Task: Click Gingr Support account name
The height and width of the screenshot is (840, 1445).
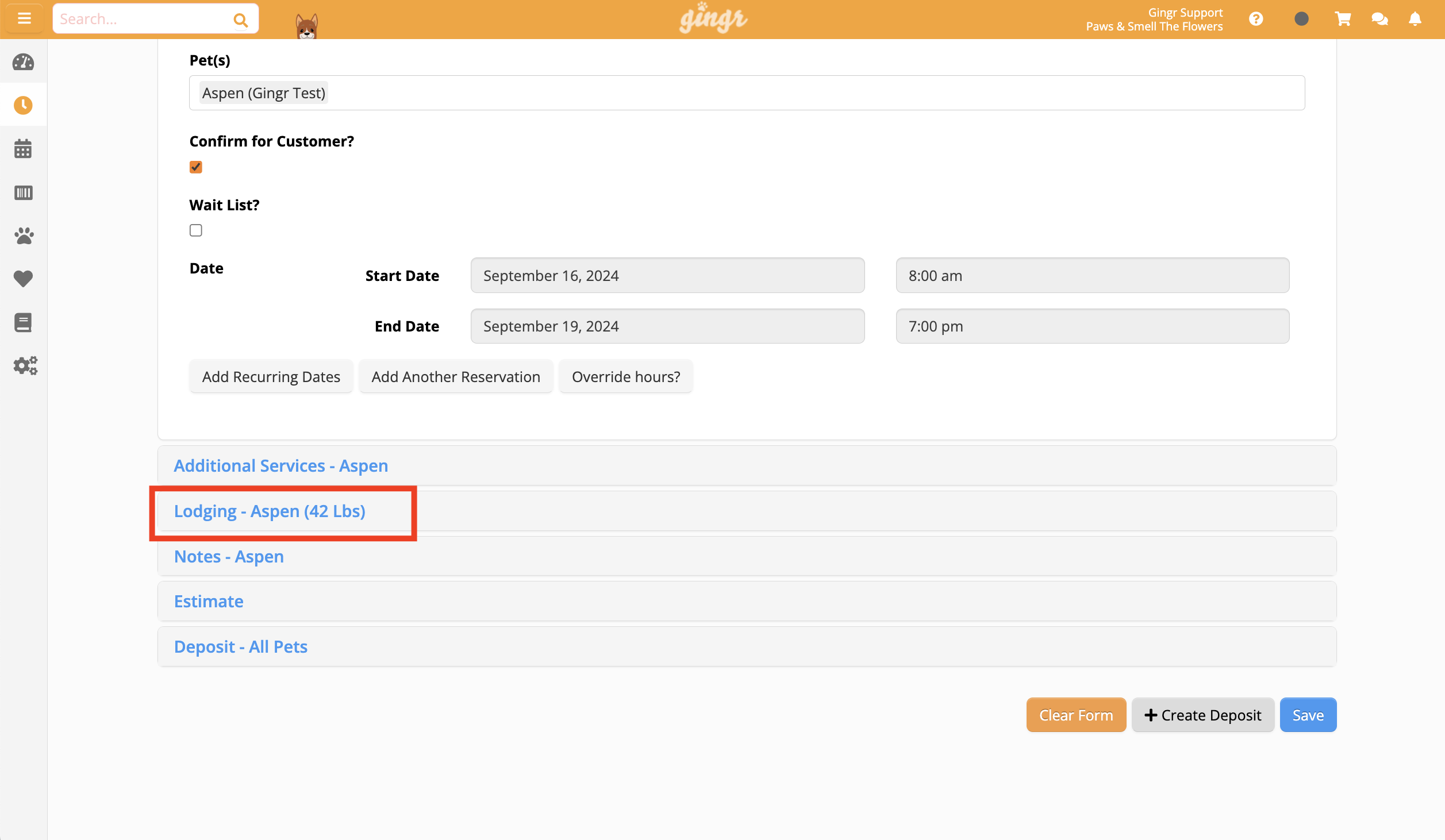Action: point(1185,12)
